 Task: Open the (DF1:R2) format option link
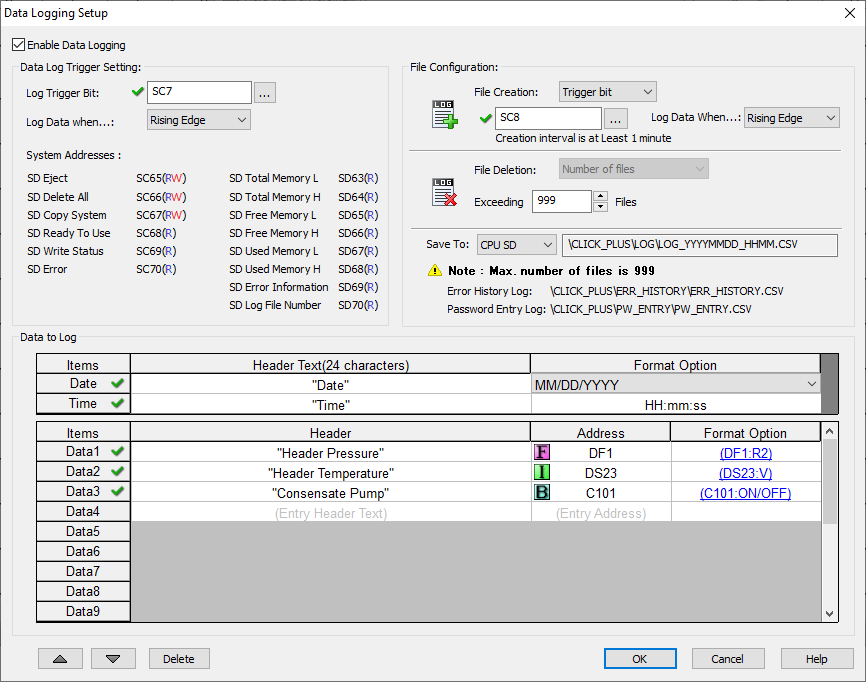click(745, 453)
